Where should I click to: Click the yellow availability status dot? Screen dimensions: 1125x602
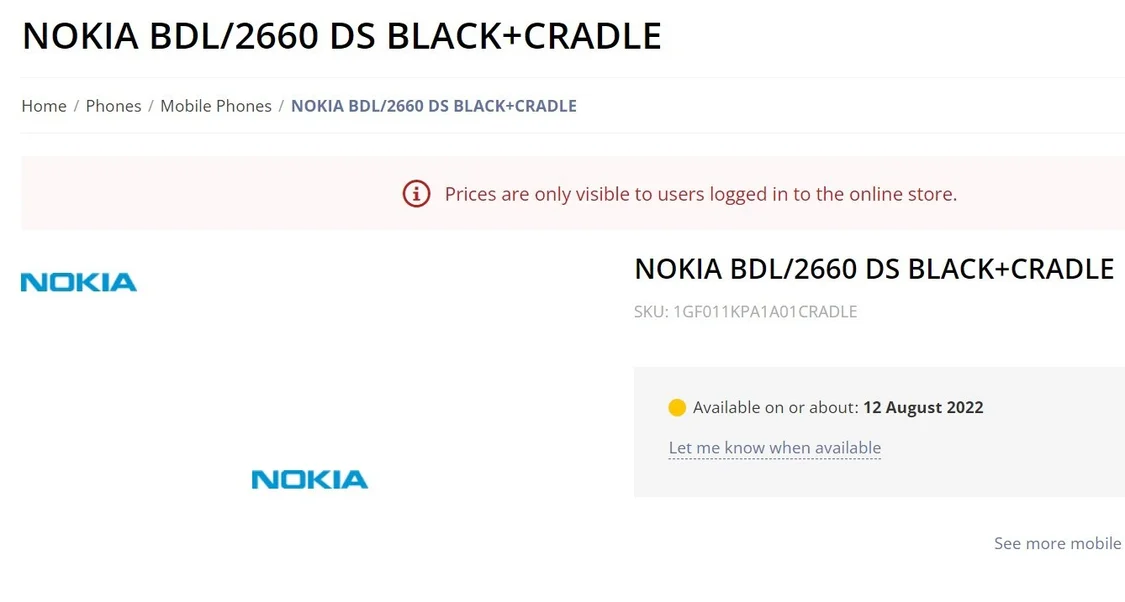(x=677, y=408)
